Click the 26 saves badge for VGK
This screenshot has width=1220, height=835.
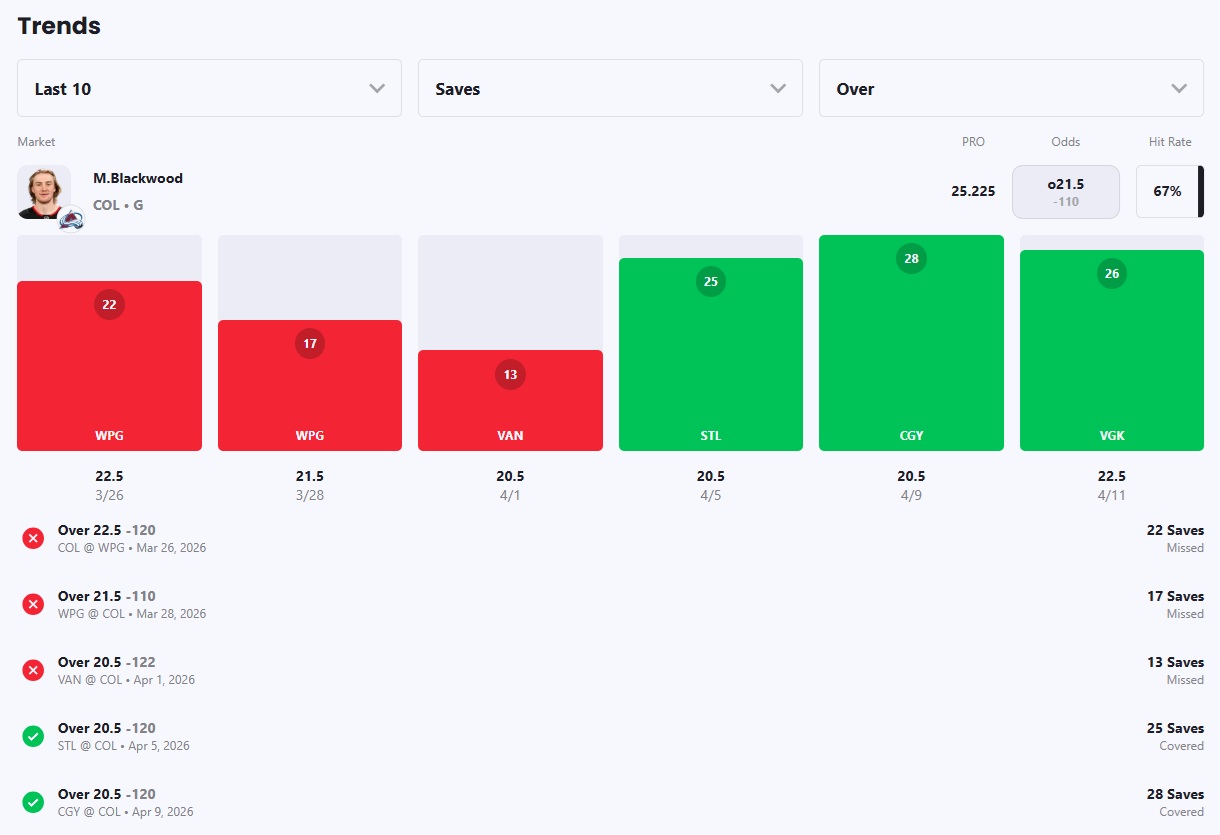(1111, 273)
